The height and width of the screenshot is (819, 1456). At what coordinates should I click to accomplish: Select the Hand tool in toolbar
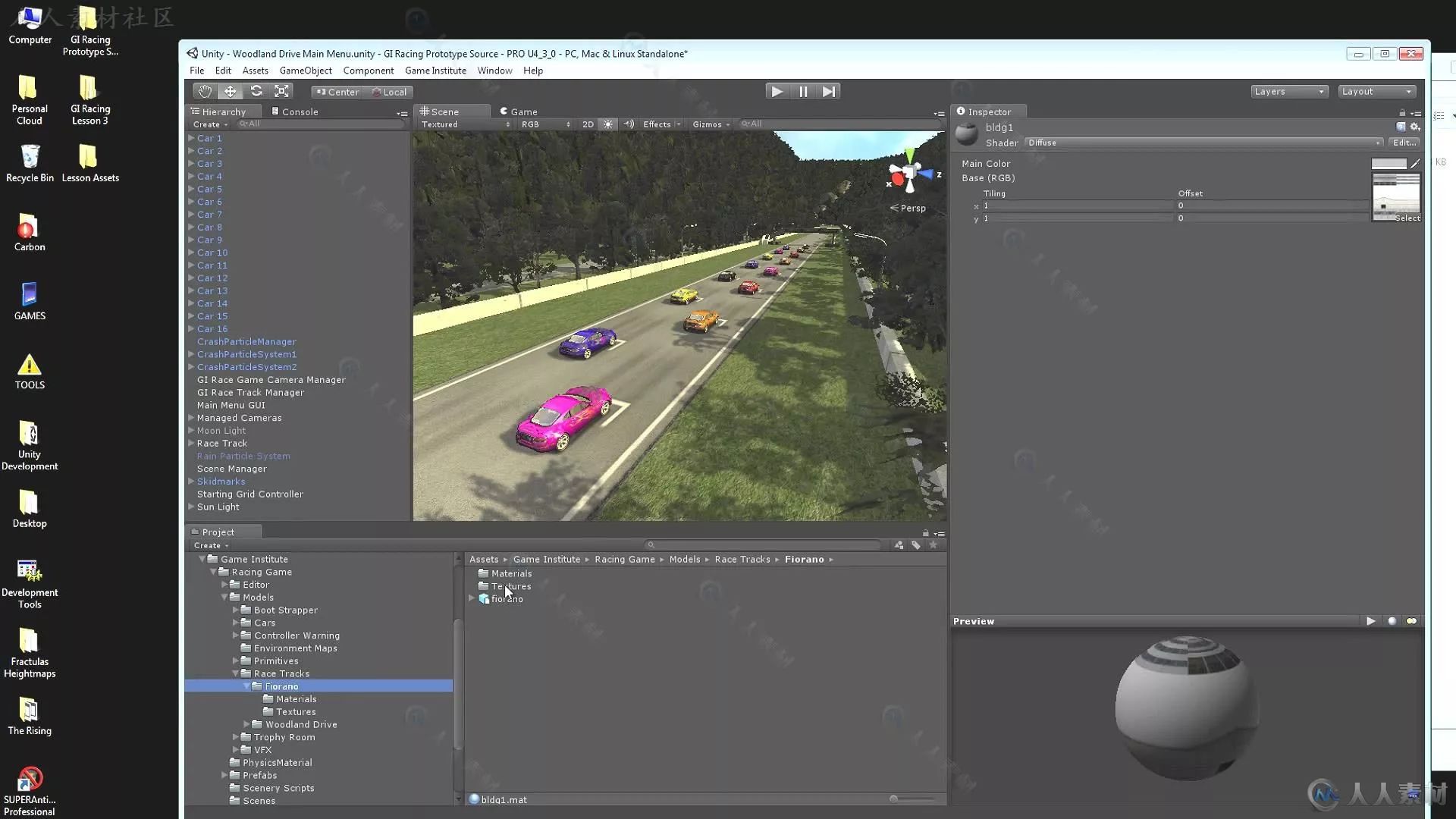(205, 92)
